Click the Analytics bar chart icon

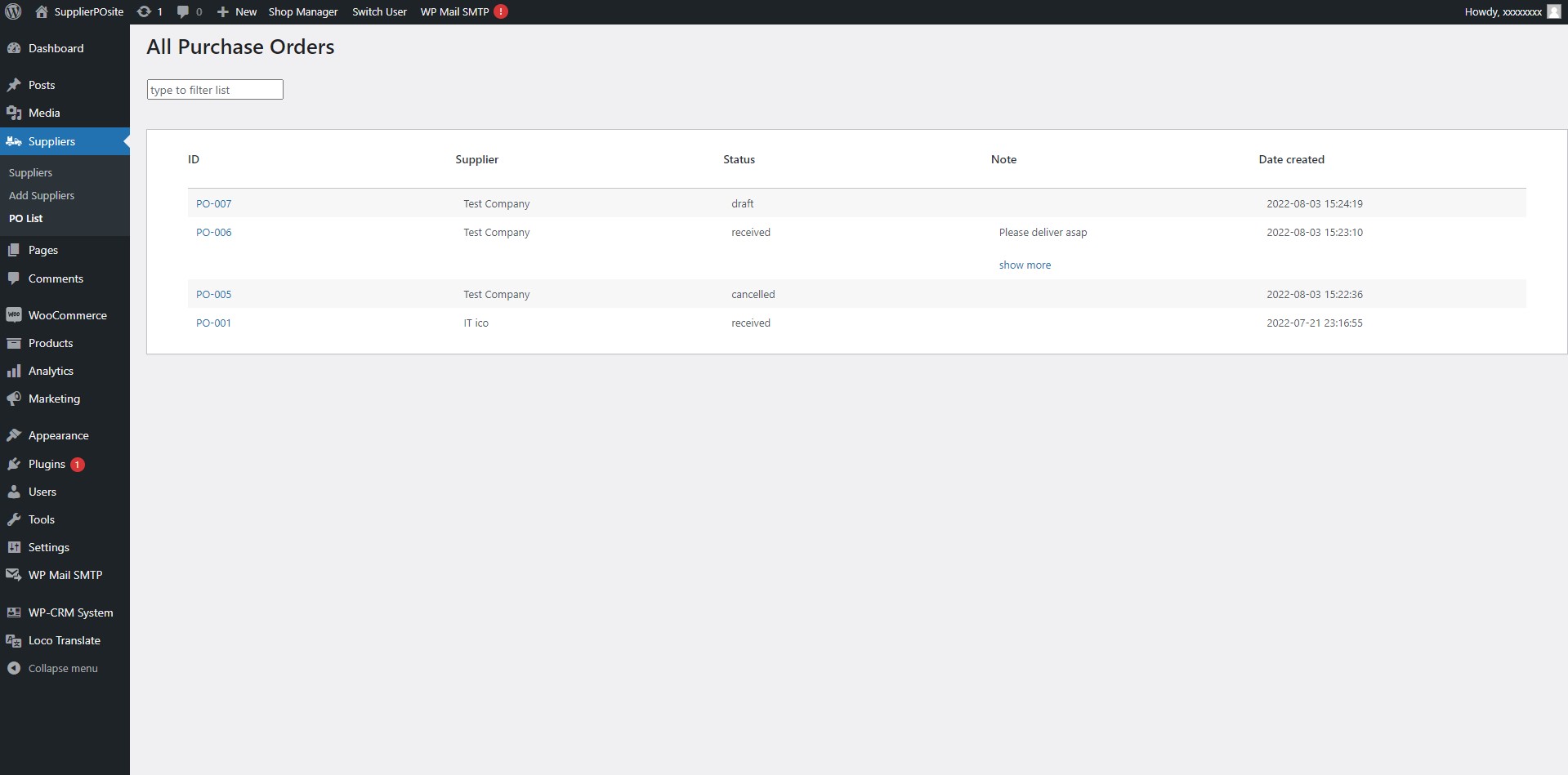point(14,371)
